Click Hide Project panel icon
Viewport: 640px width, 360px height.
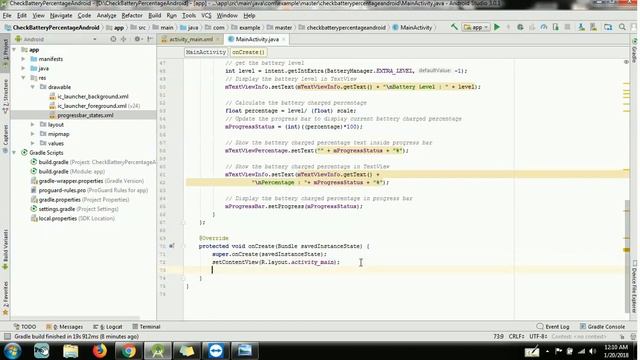click(x=150, y=39)
